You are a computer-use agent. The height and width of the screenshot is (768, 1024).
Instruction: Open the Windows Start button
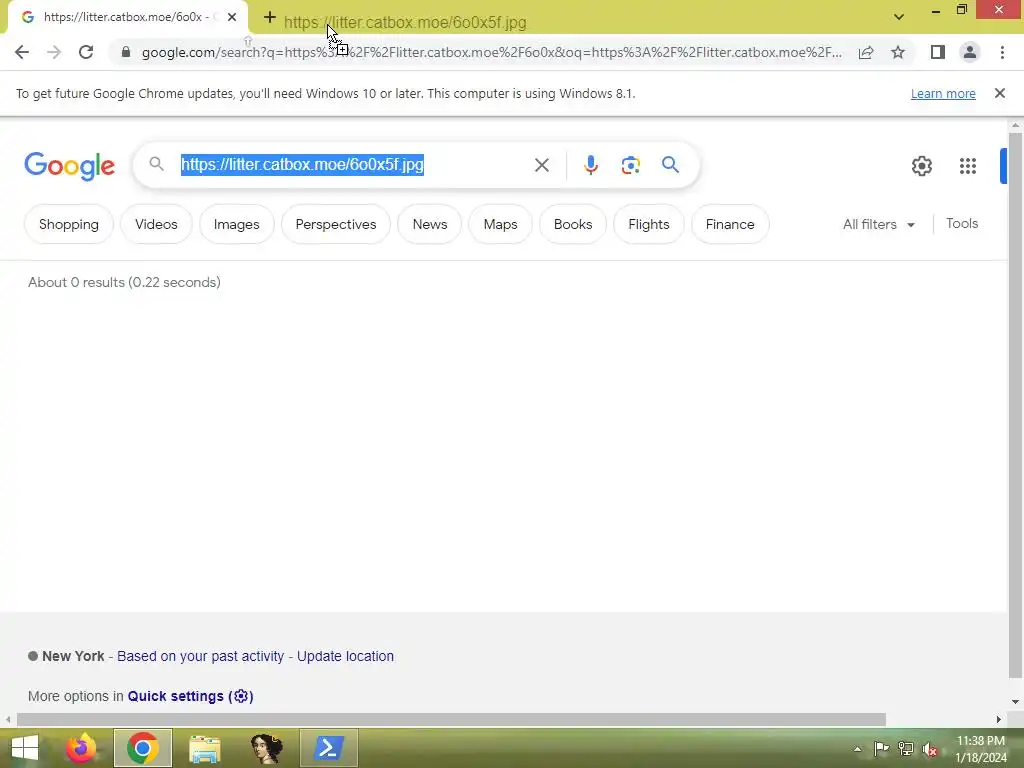25,748
